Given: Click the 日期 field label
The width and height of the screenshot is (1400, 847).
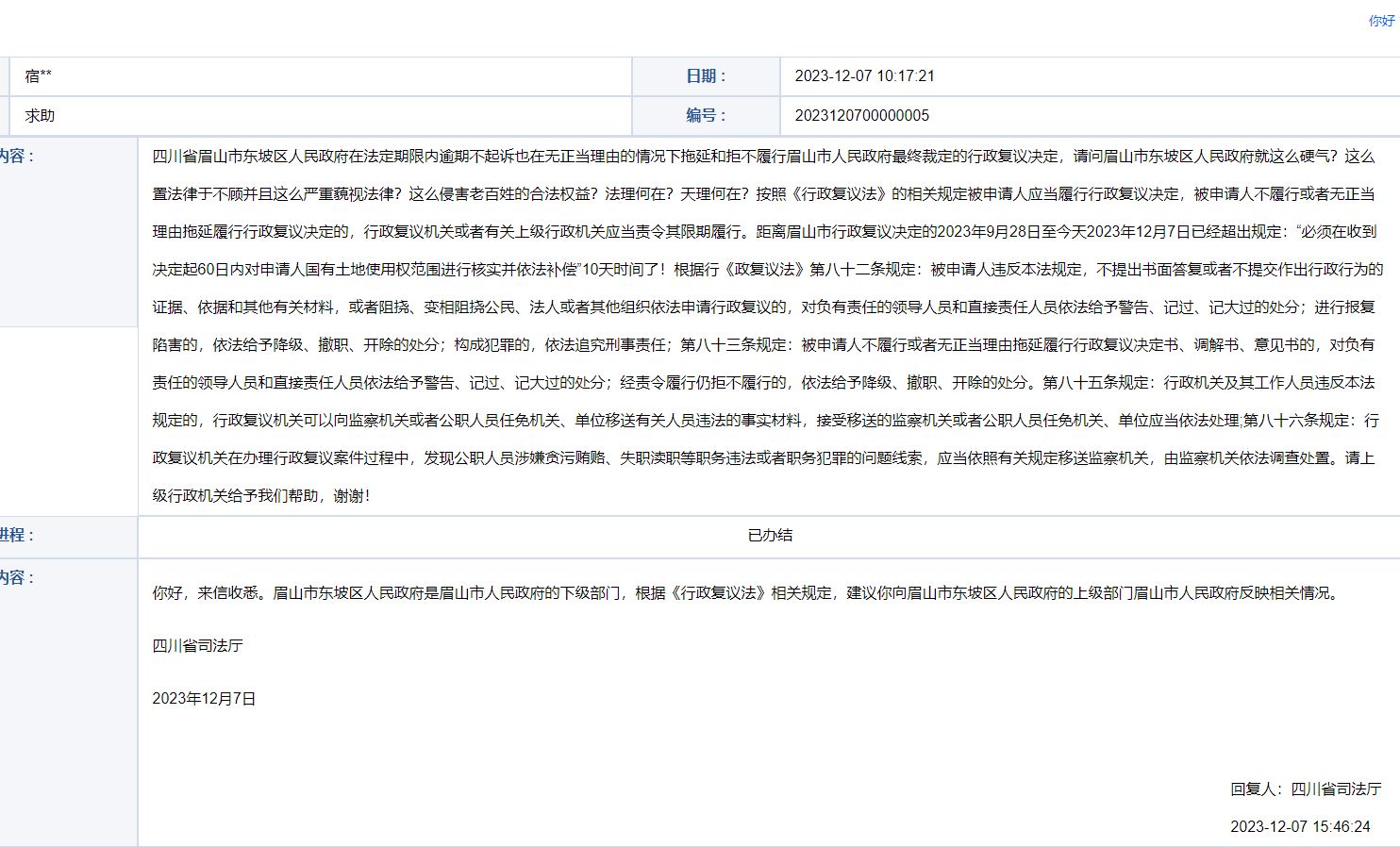Looking at the screenshot, I should [706, 76].
